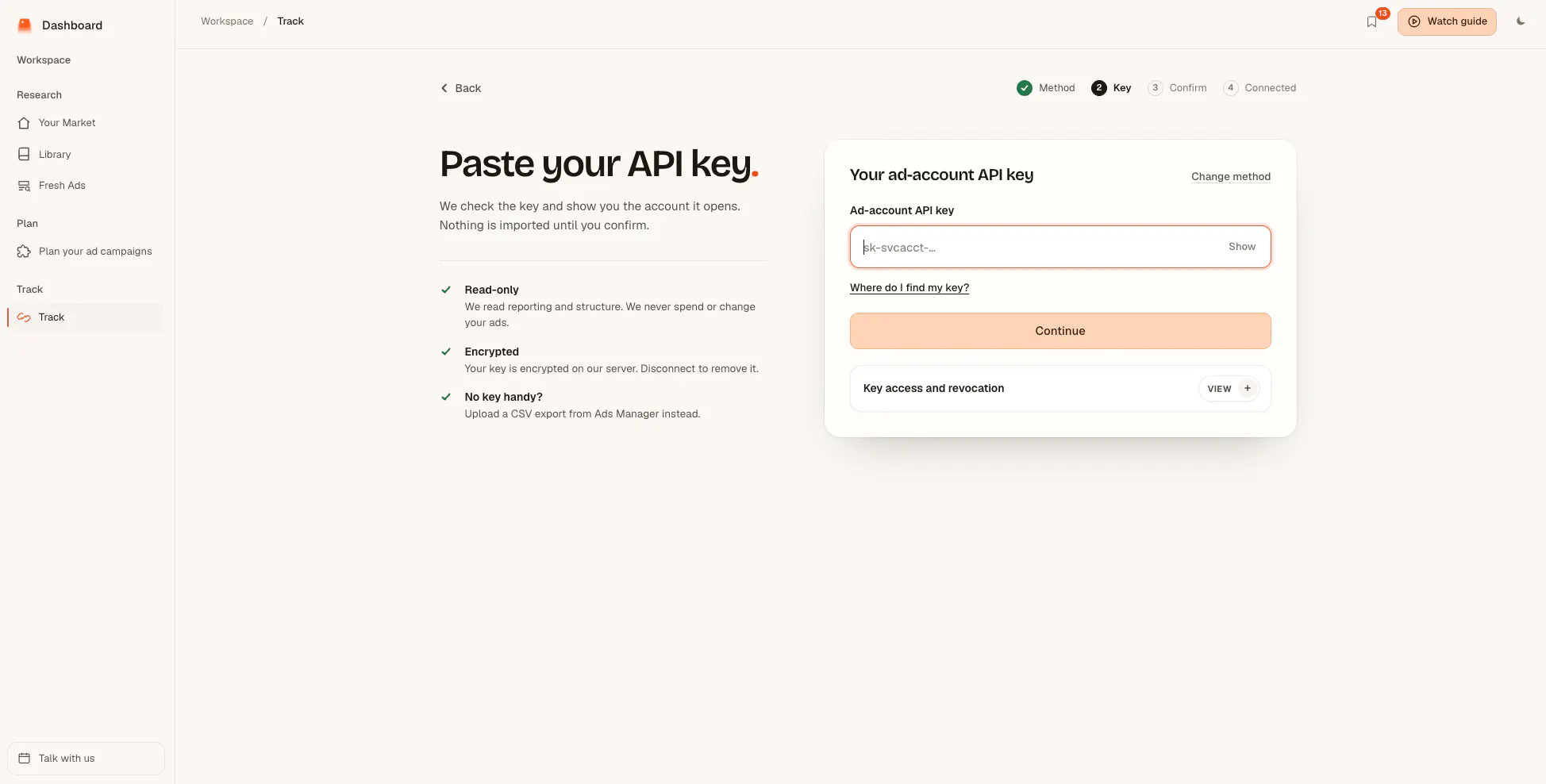
Task: Click the Back text label
Action: (468, 88)
